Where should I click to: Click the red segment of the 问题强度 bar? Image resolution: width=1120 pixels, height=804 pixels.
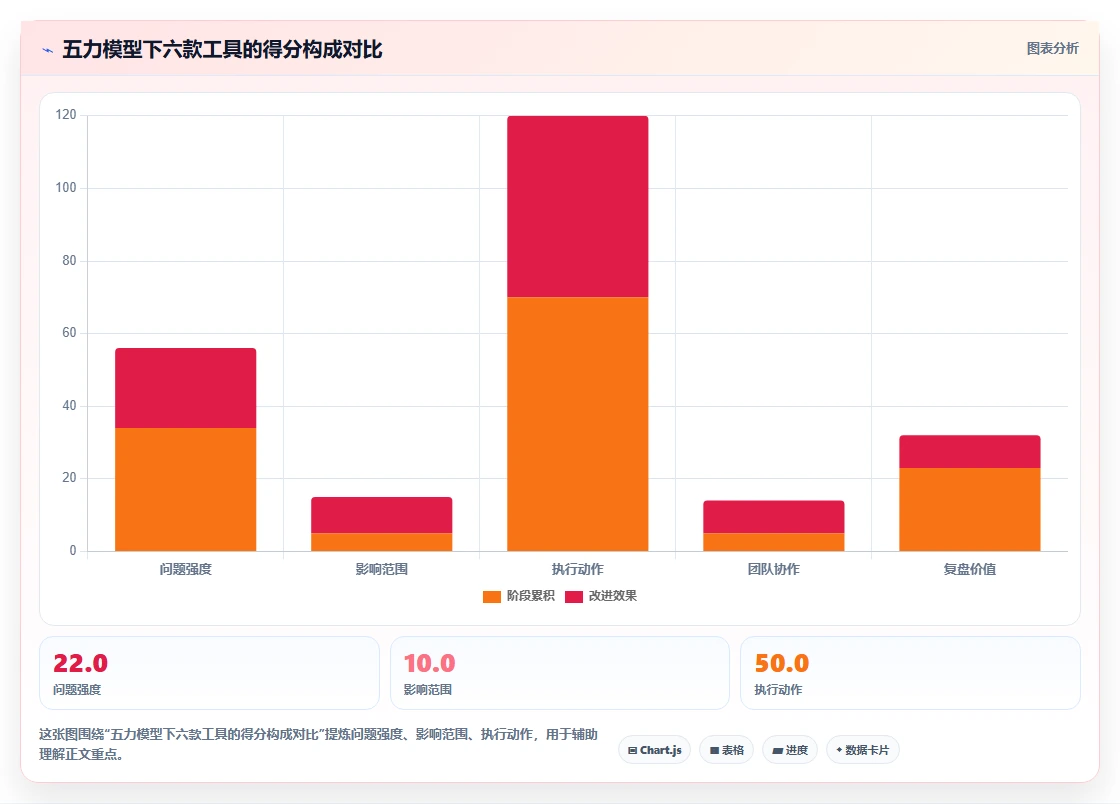coord(186,388)
